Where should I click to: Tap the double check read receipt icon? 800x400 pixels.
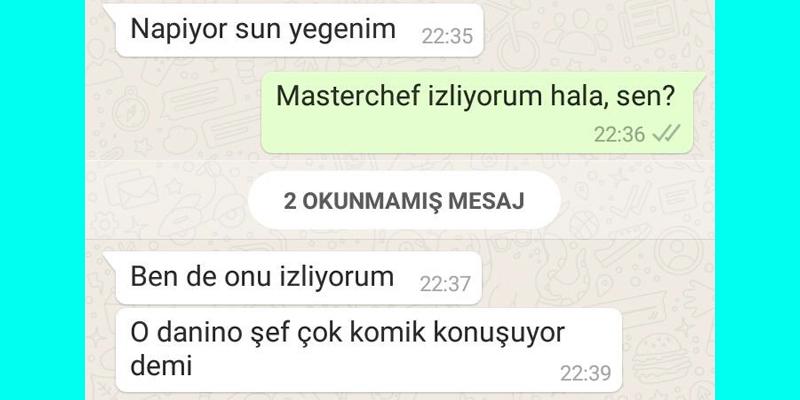coord(666,134)
